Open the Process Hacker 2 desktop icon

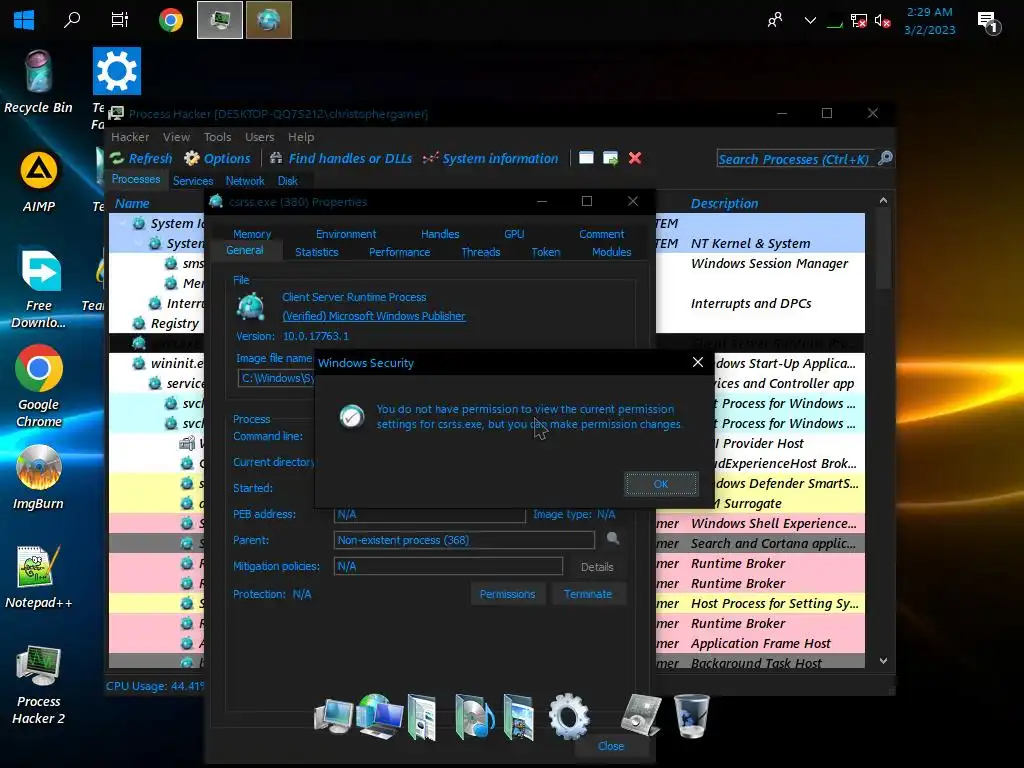(x=39, y=685)
